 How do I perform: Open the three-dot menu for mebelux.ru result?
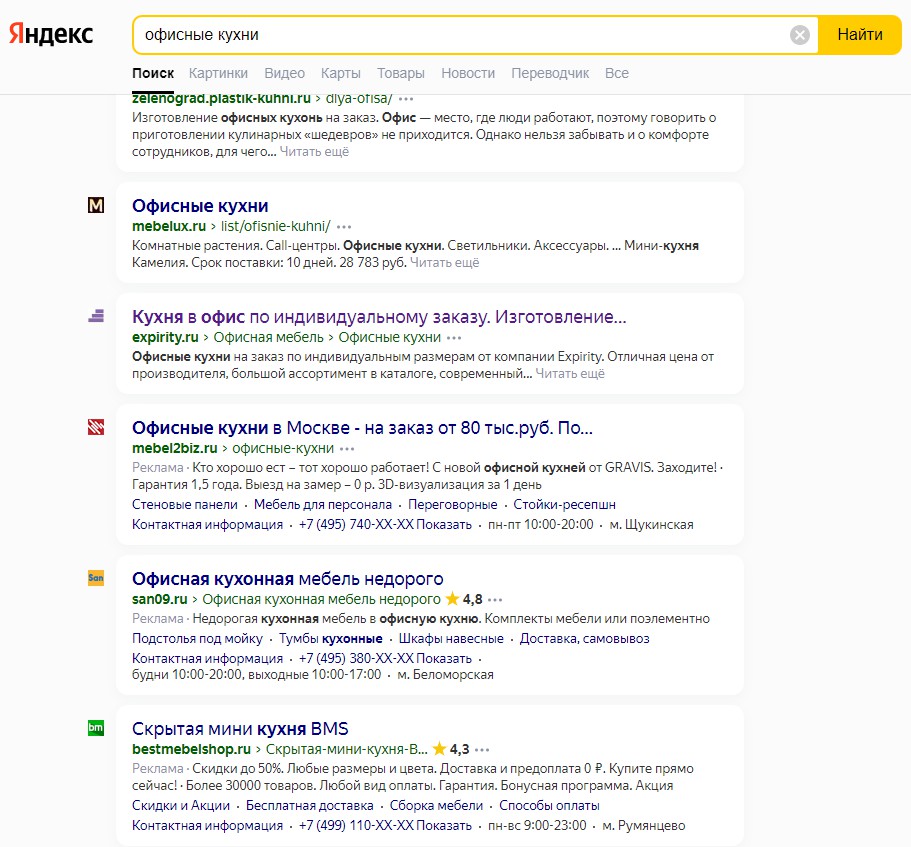click(344, 227)
